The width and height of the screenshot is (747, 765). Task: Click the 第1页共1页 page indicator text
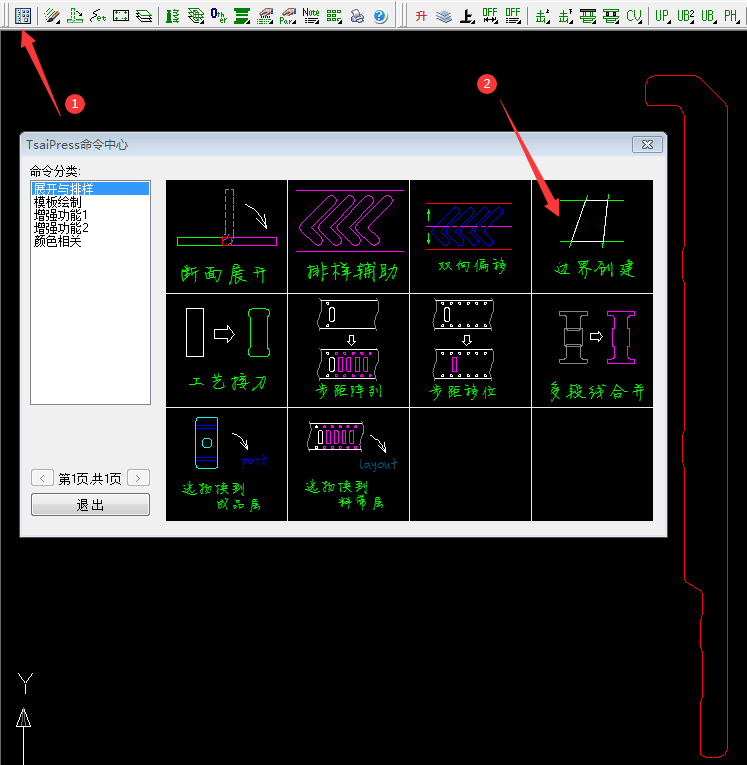point(90,479)
